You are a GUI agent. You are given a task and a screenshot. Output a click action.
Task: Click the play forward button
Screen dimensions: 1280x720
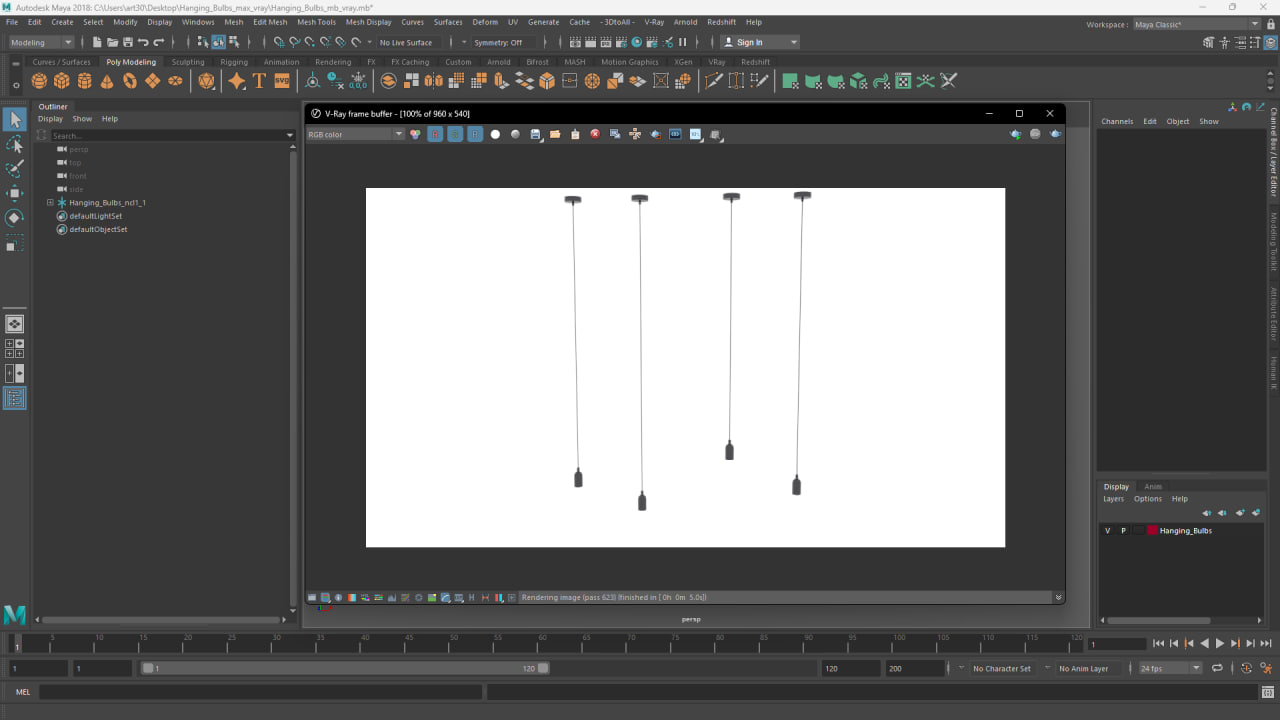1219,644
